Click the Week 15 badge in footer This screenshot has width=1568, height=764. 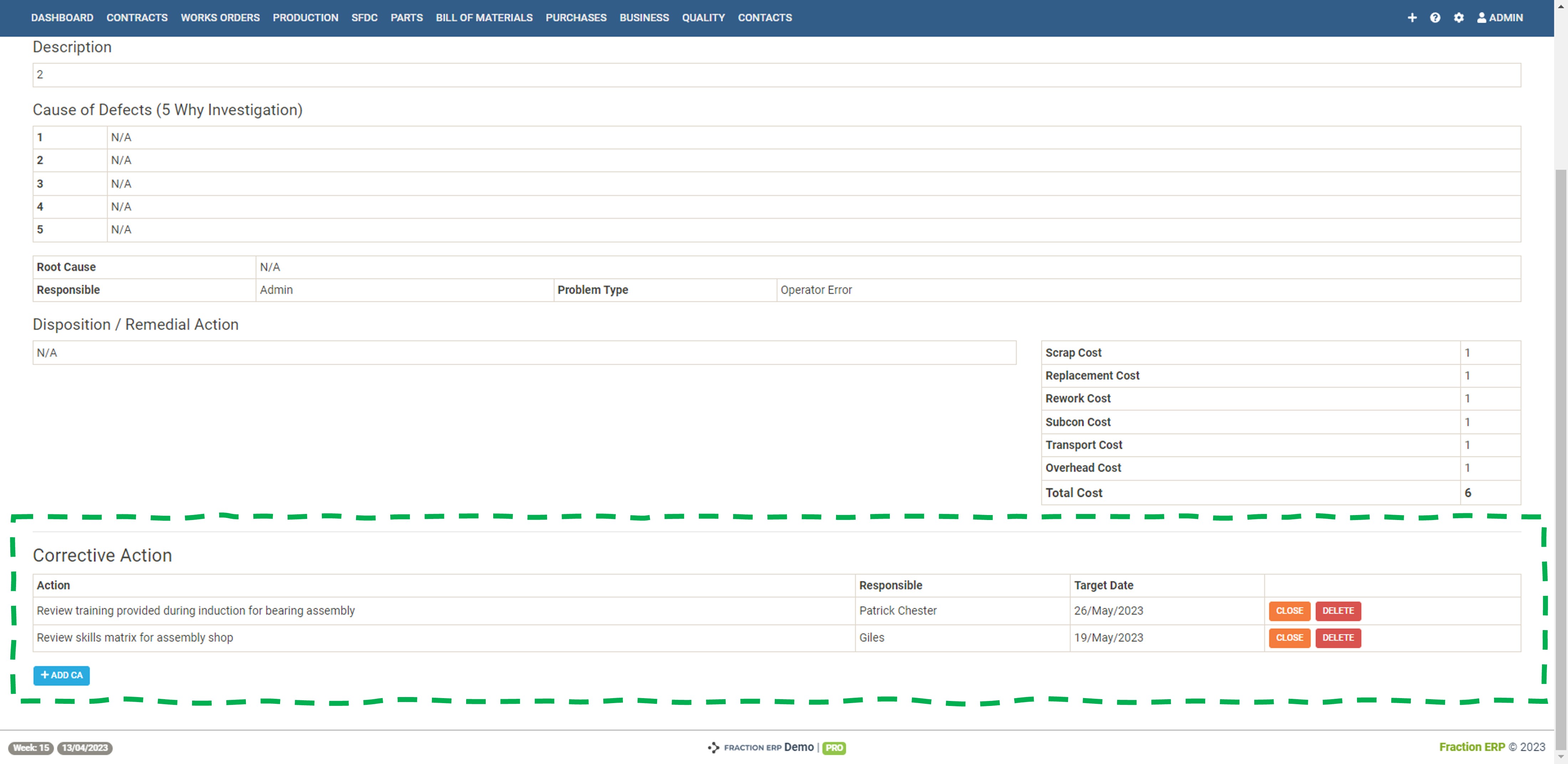point(31,748)
